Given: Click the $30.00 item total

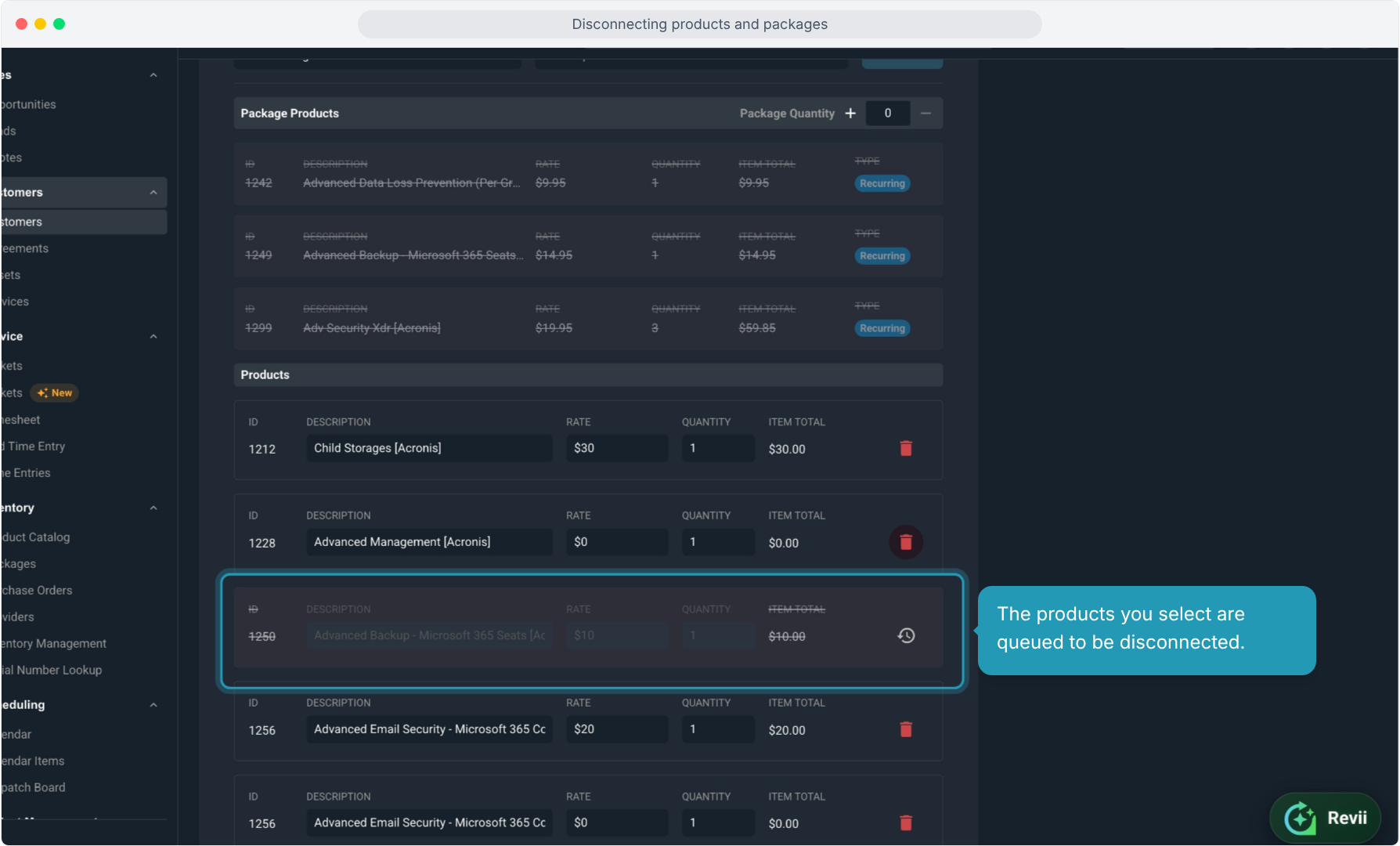Looking at the screenshot, I should pyautogui.click(x=787, y=449).
